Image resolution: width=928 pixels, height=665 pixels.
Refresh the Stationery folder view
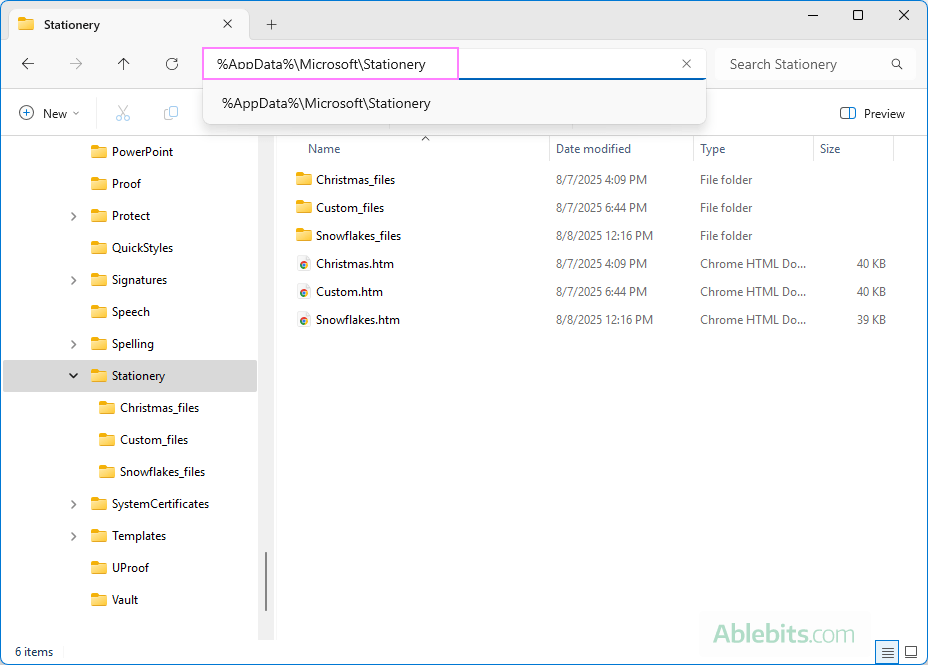pos(172,64)
